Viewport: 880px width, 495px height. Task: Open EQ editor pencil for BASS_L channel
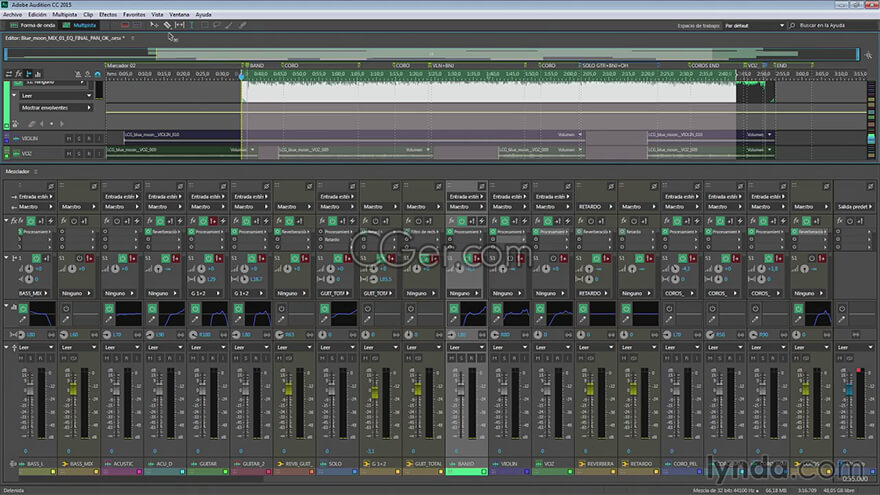pos(23,319)
